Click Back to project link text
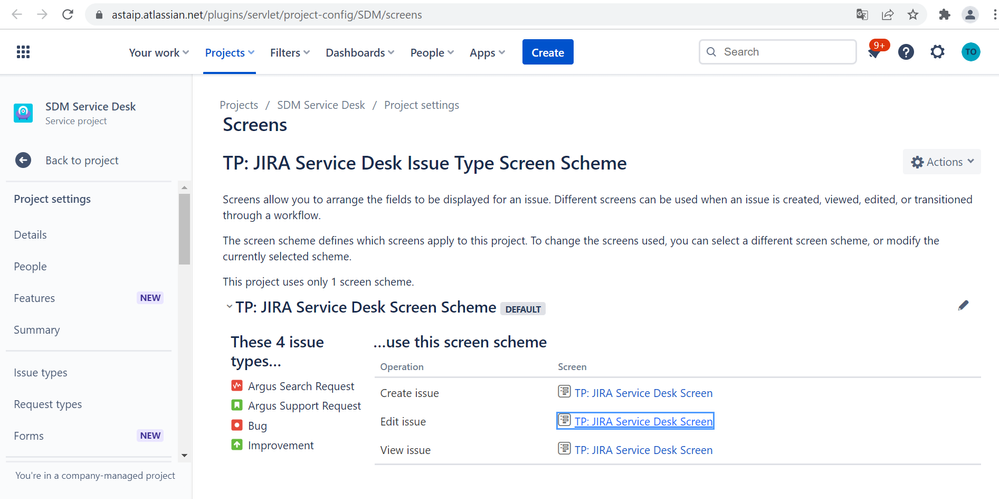Screen dimensions: 999x499 (x=82, y=161)
